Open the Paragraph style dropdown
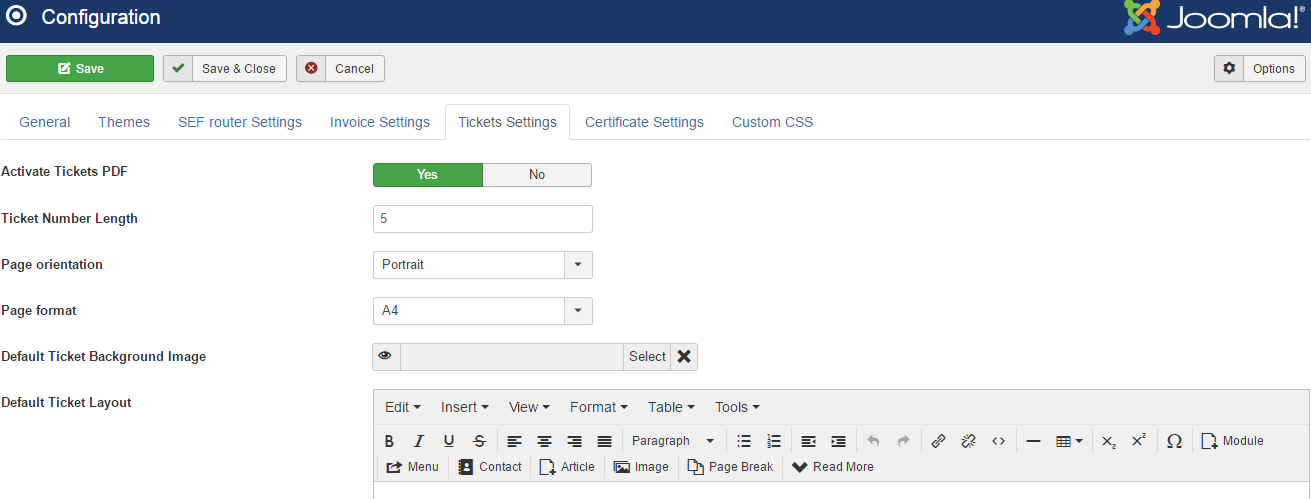 coord(673,441)
